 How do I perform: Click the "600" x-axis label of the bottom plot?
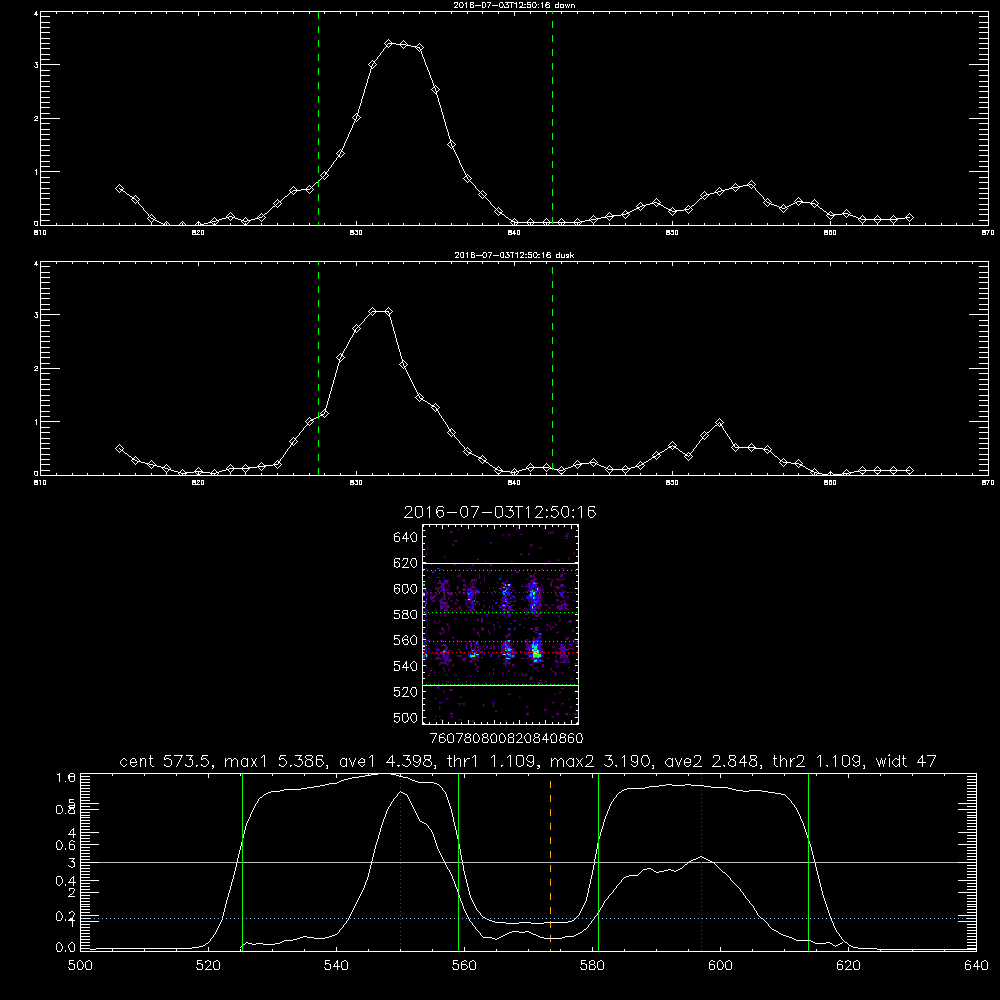pos(720,966)
